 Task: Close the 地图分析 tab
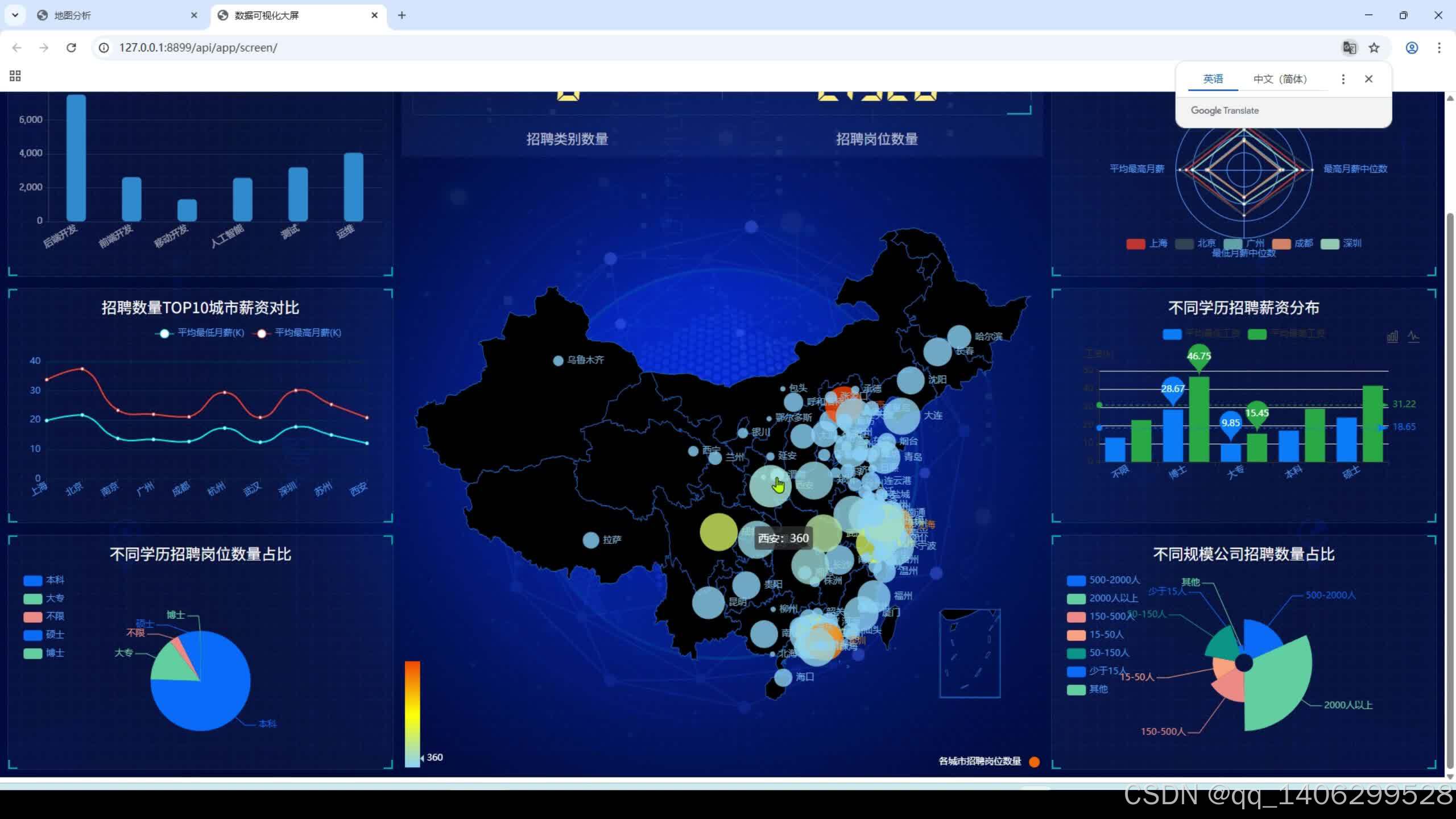point(194,15)
